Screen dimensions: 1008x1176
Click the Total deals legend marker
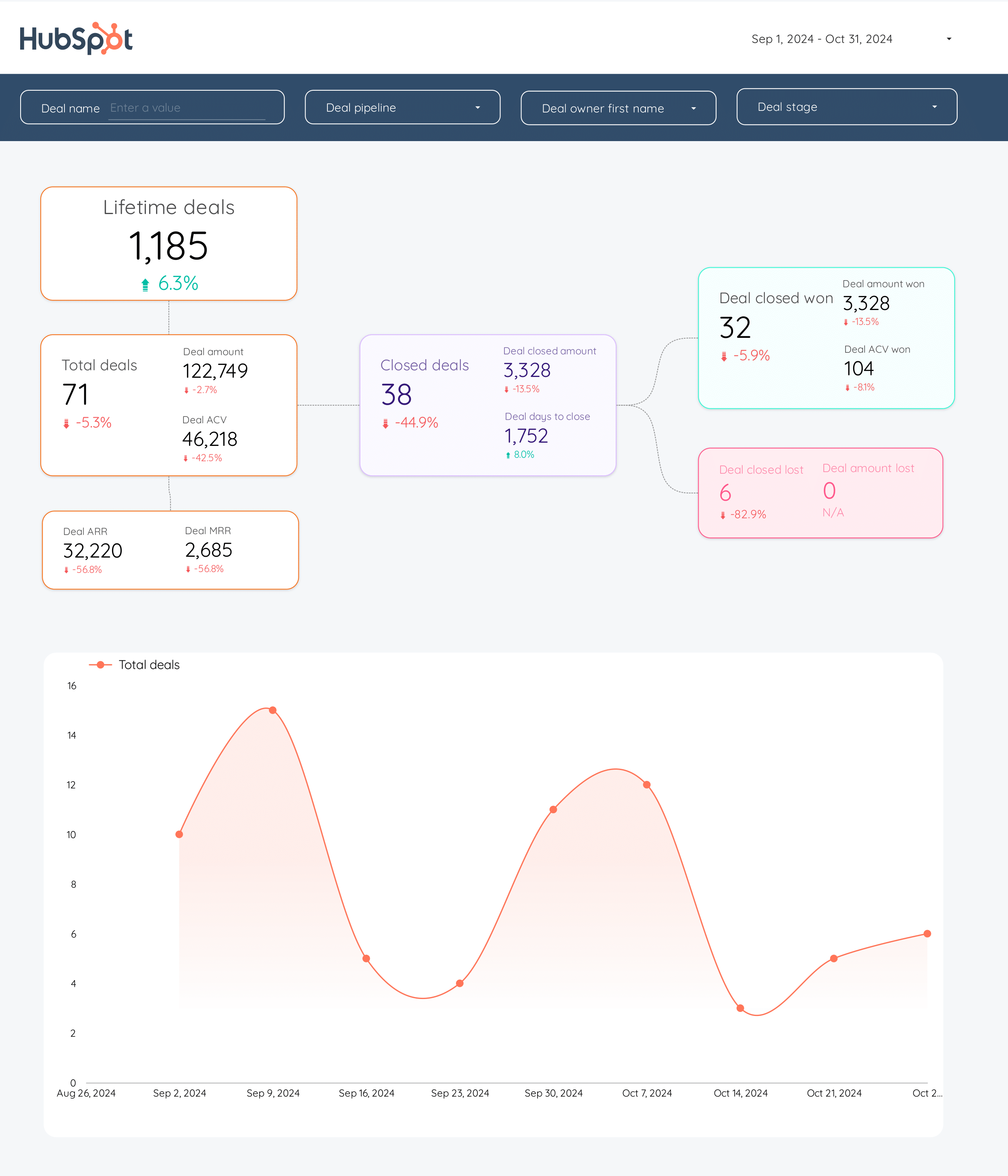click(x=100, y=665)
